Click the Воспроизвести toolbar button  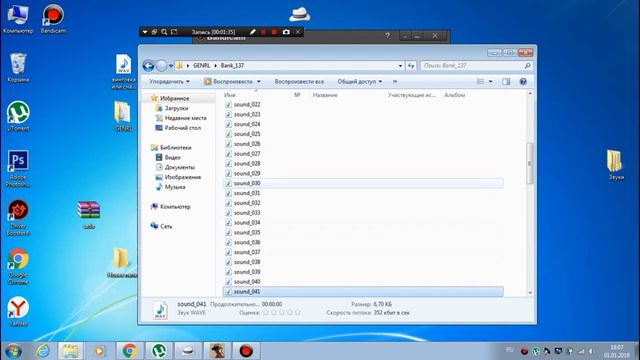229,82
